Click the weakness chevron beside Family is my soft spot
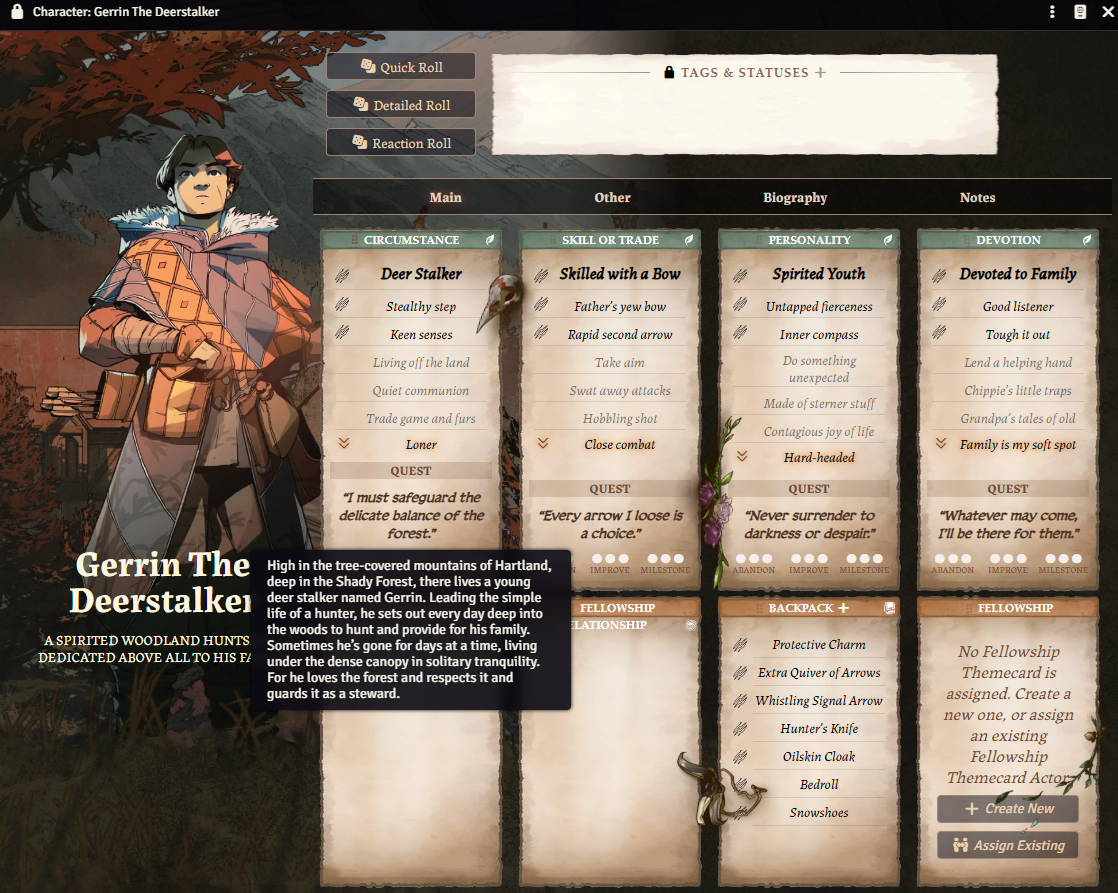Screen dimensions: 1118x893 point(940,443)
